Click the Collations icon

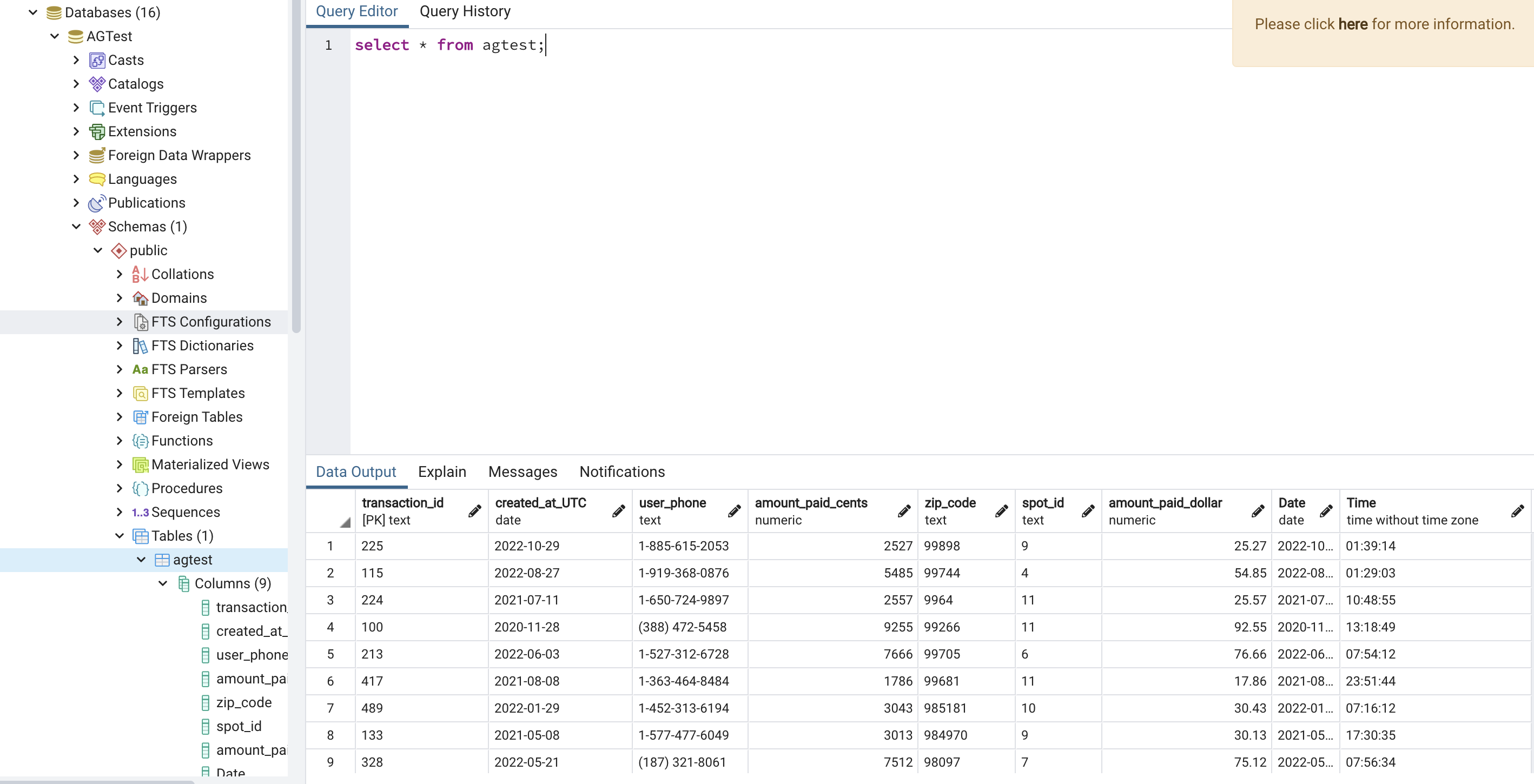(140, 275)
